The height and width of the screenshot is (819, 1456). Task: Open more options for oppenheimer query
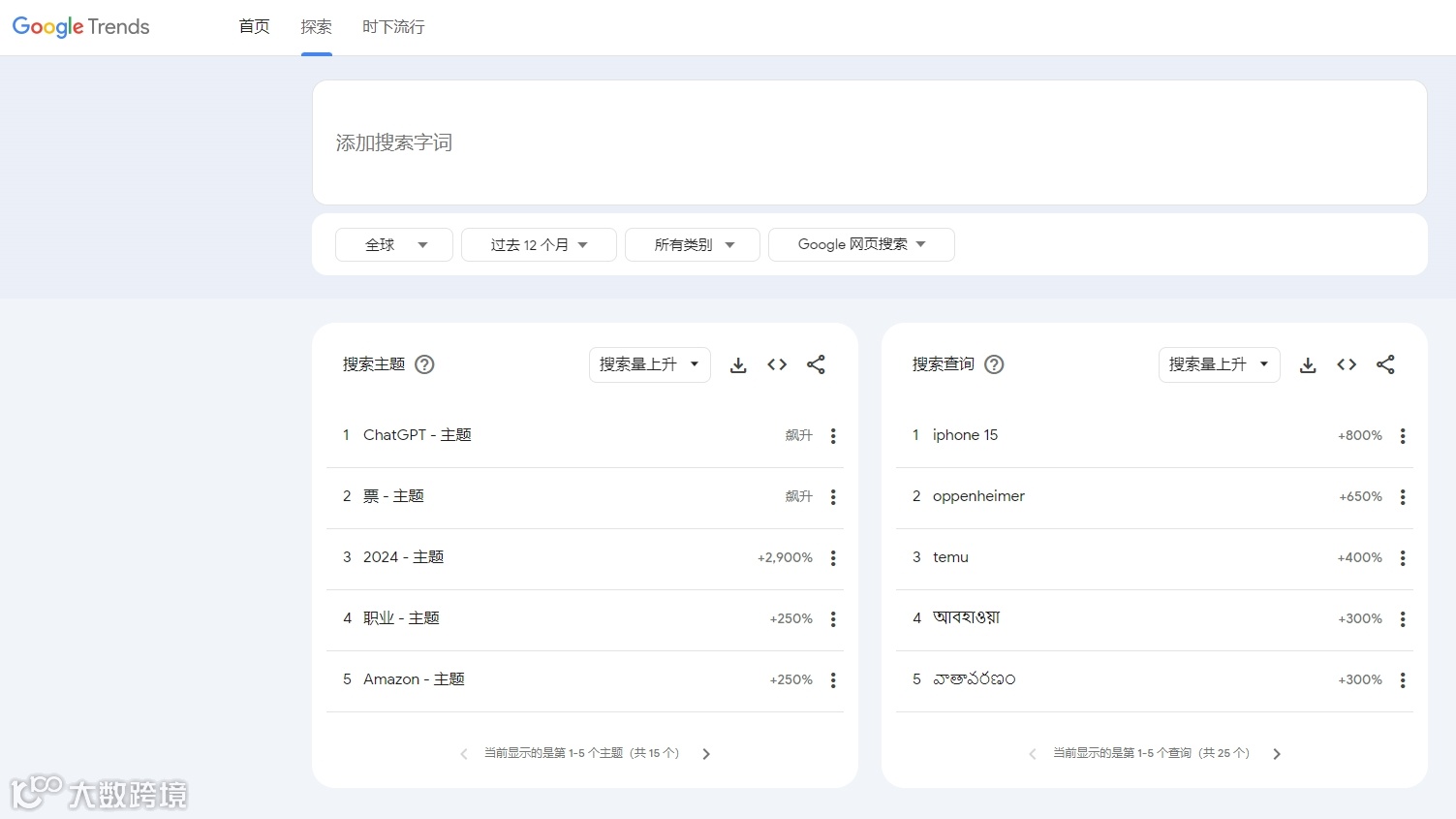[1403, 497]
